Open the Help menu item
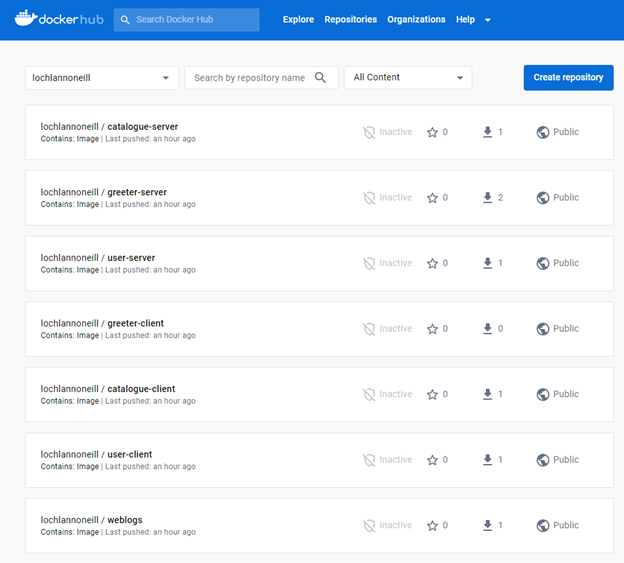Screen dimensions: 624x563 tap(465, 19)
